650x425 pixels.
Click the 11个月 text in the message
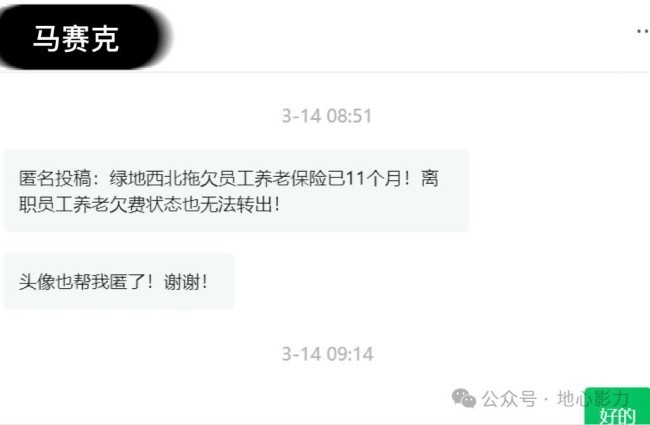point(374,178)
